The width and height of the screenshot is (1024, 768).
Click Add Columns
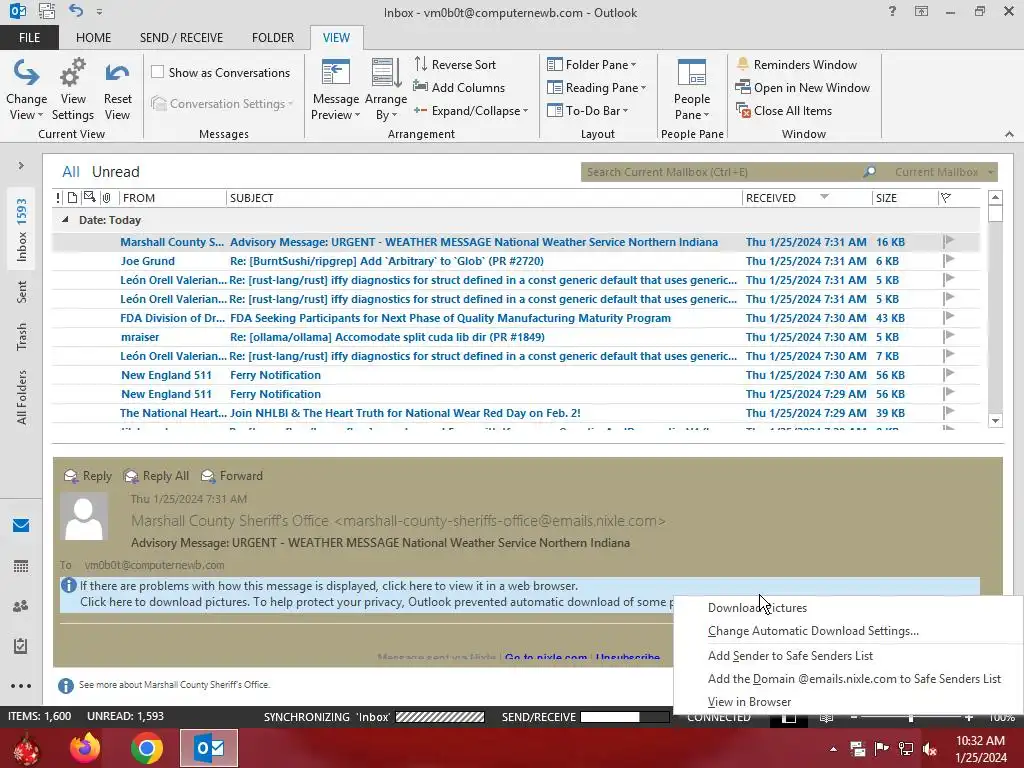tap(459, 88)
